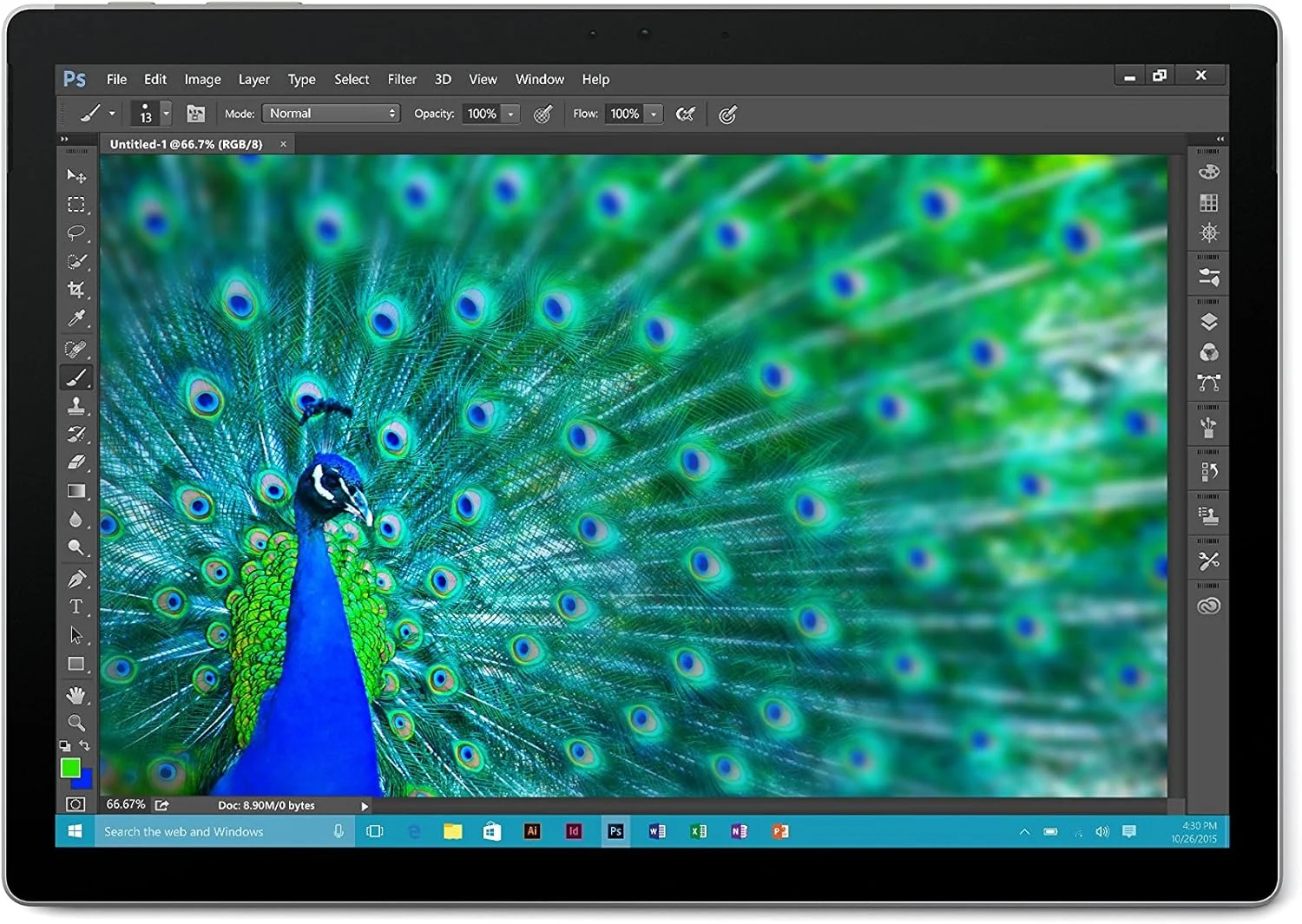Launch Photoshop from the taskbar

tap(615, 831)
